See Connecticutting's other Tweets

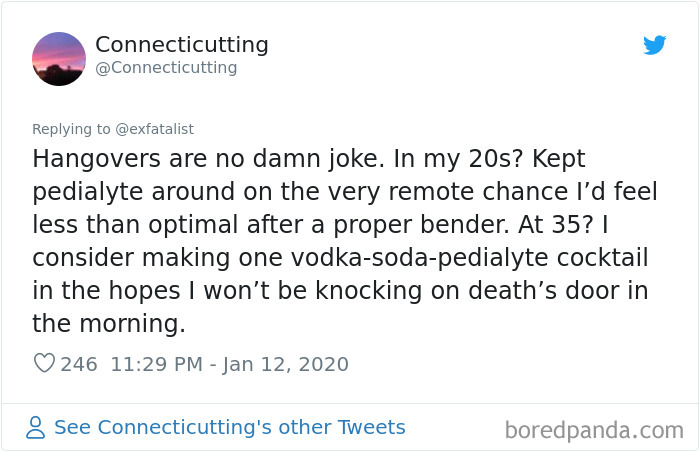click(229, 428)
